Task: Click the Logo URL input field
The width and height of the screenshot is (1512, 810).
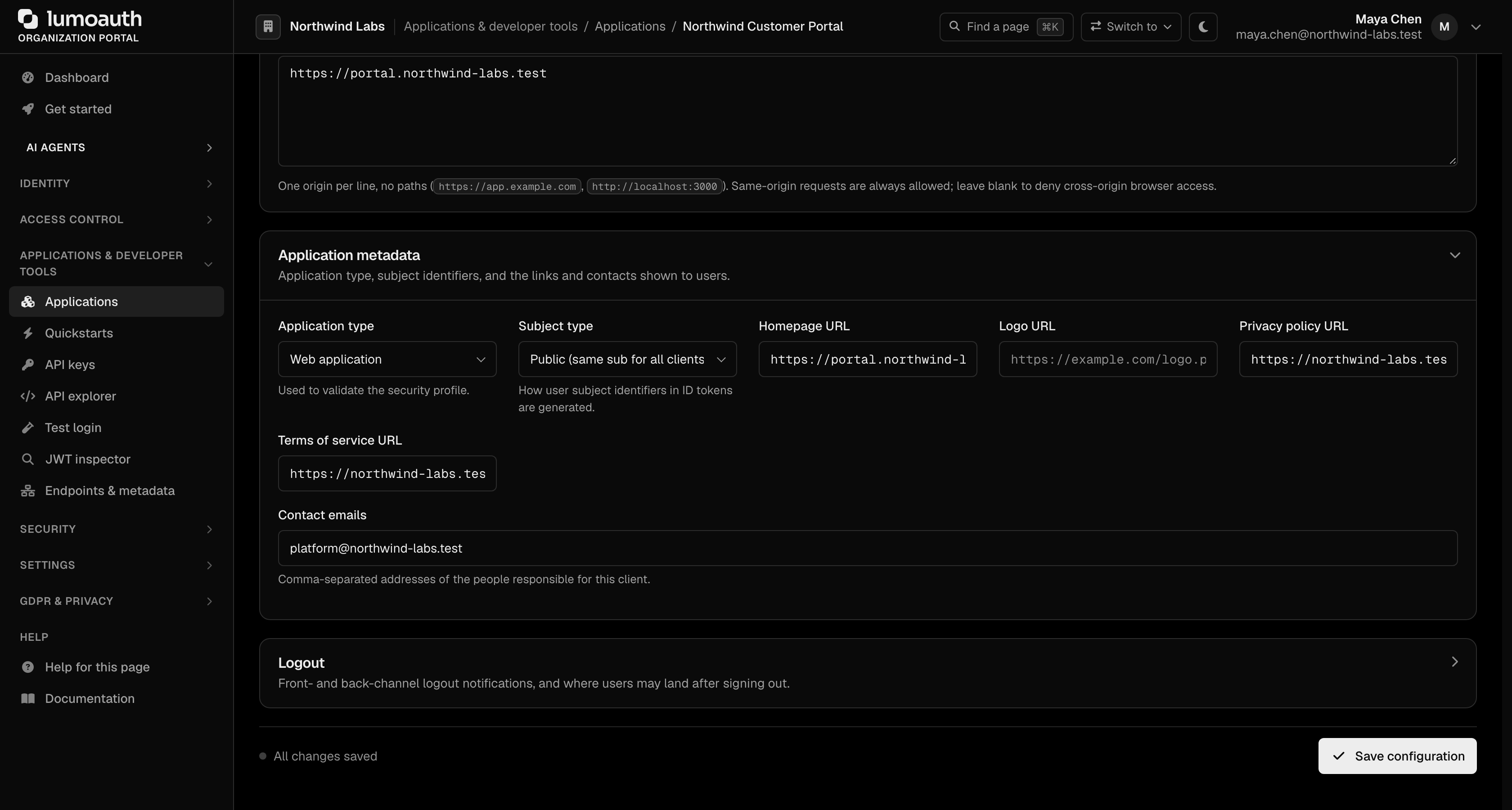Action: coord(1107,359)
